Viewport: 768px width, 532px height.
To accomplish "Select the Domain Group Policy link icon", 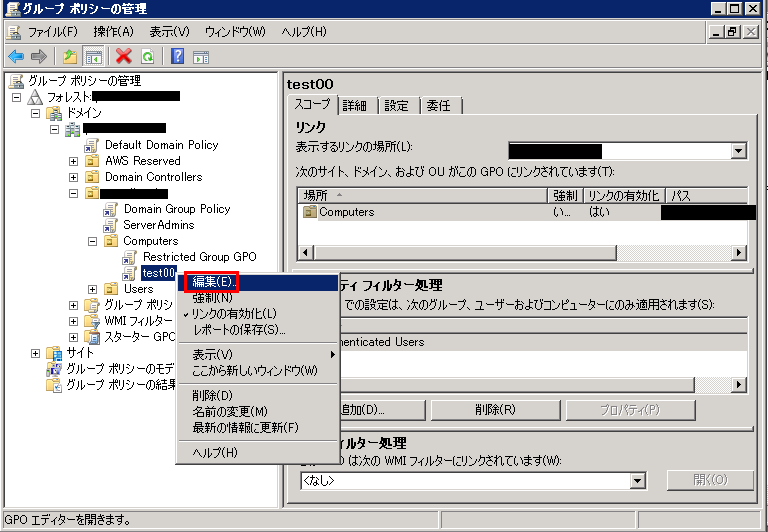I will (x=110, y=209).
